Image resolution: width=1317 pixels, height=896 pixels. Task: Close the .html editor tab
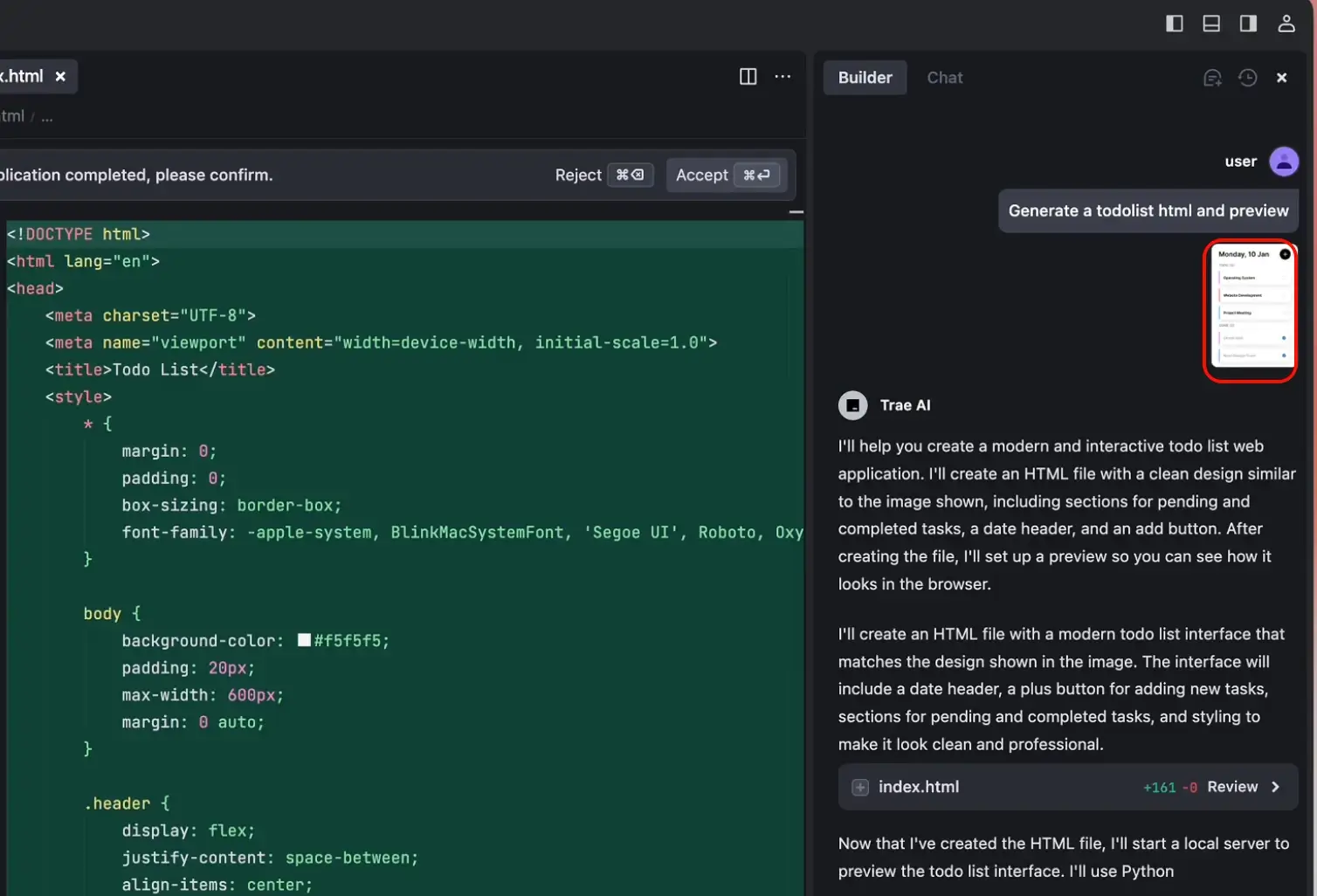[x=60, y=77]
